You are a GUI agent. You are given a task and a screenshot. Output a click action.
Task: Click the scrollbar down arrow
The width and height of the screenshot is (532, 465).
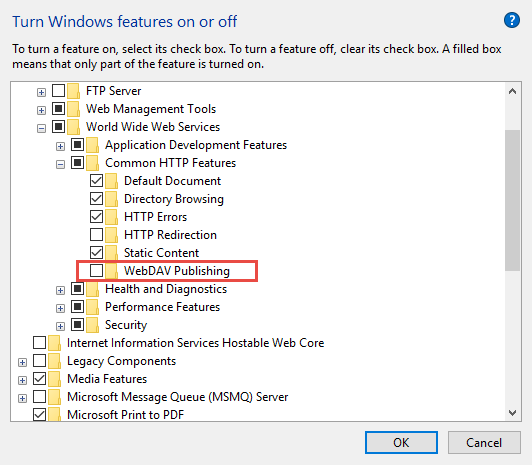point(512,413)
